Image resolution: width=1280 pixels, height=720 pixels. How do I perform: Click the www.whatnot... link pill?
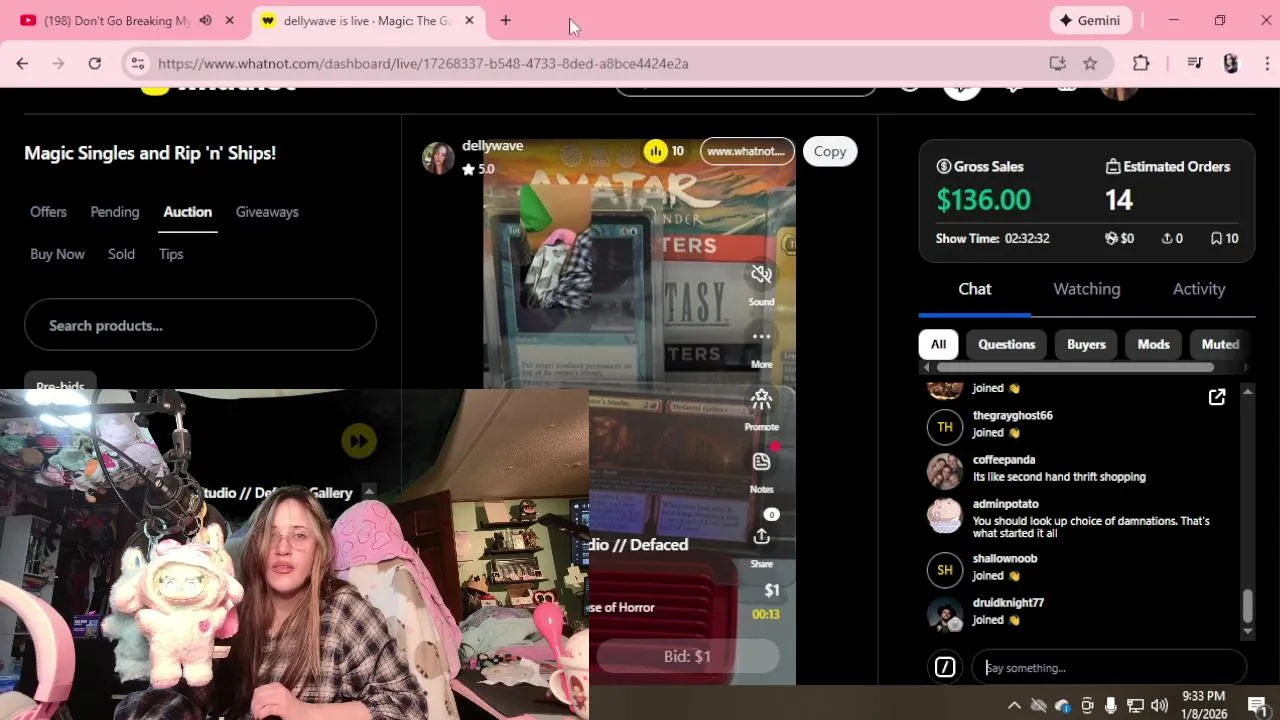(x=747, y=151)
